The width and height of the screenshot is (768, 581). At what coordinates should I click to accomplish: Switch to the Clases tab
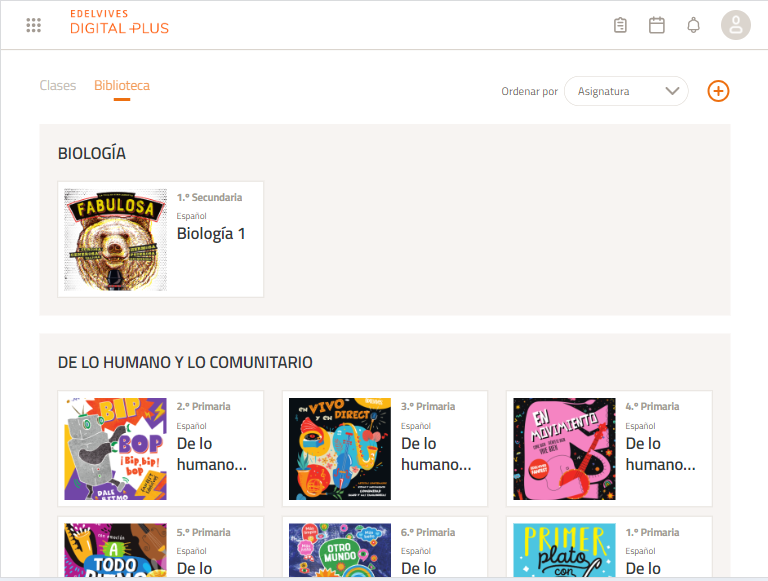(58, 86)
